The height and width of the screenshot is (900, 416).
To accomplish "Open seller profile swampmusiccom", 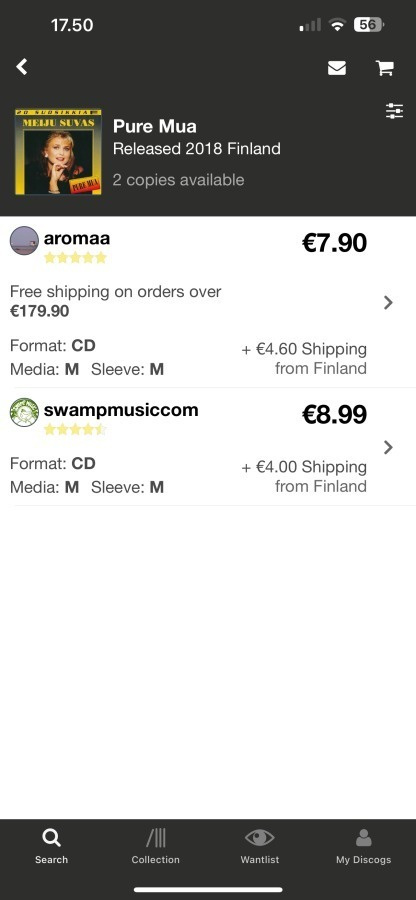I will click(x=121, y=410).
